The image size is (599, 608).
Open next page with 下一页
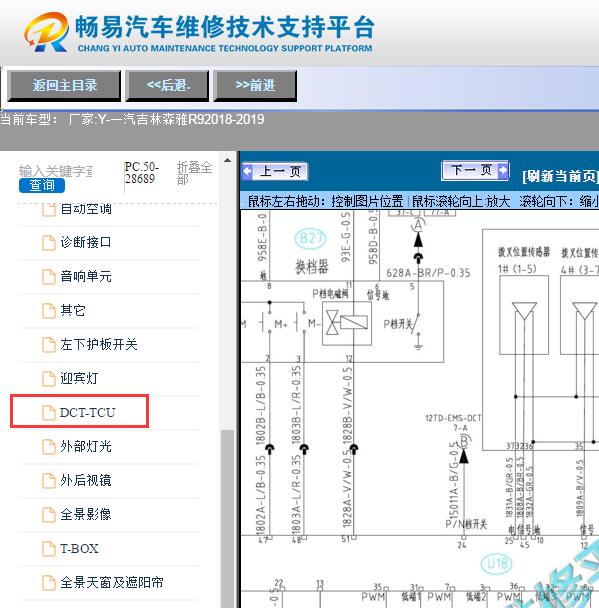[475, 170]
